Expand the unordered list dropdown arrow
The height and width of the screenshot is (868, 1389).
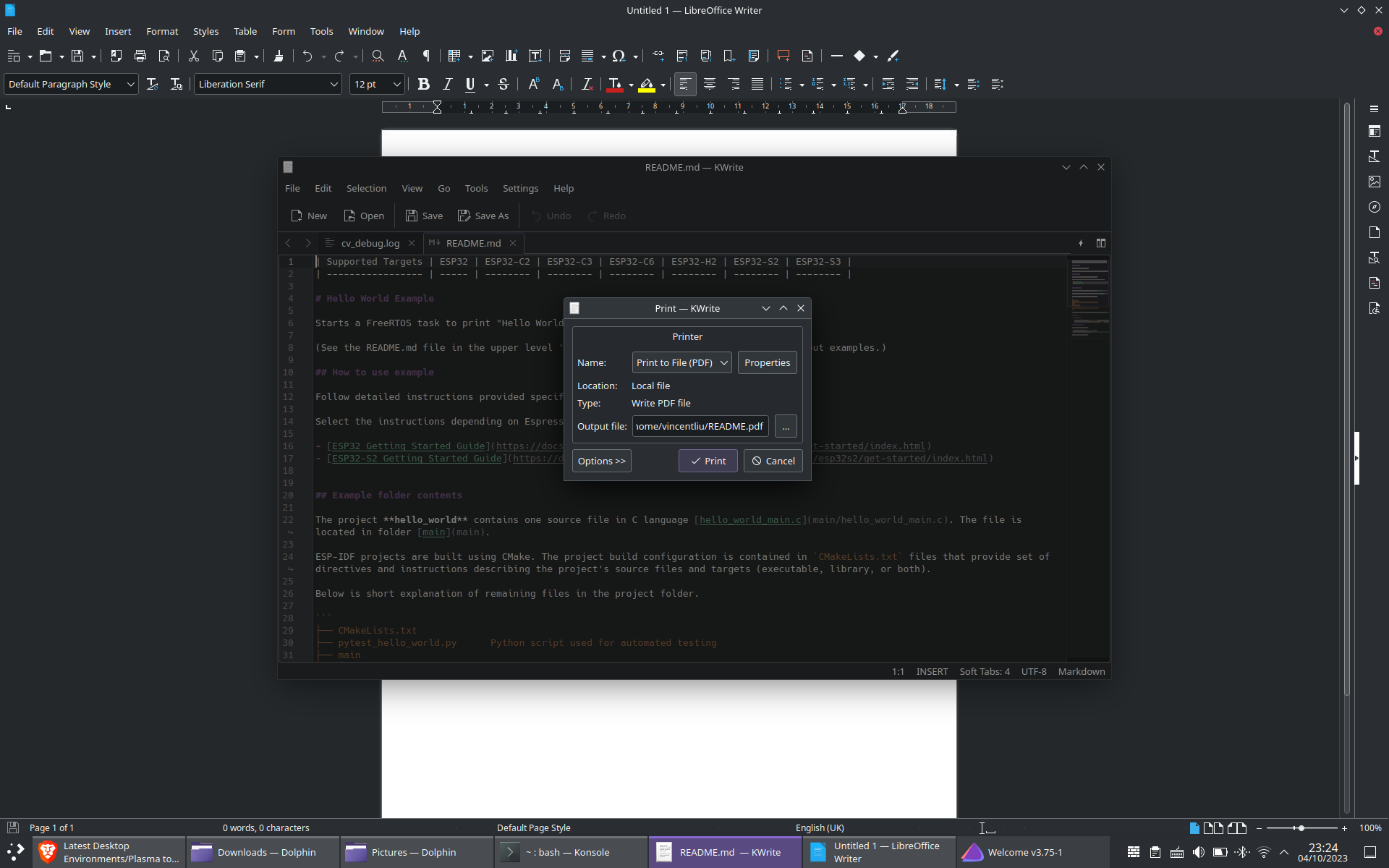[802, 85]
